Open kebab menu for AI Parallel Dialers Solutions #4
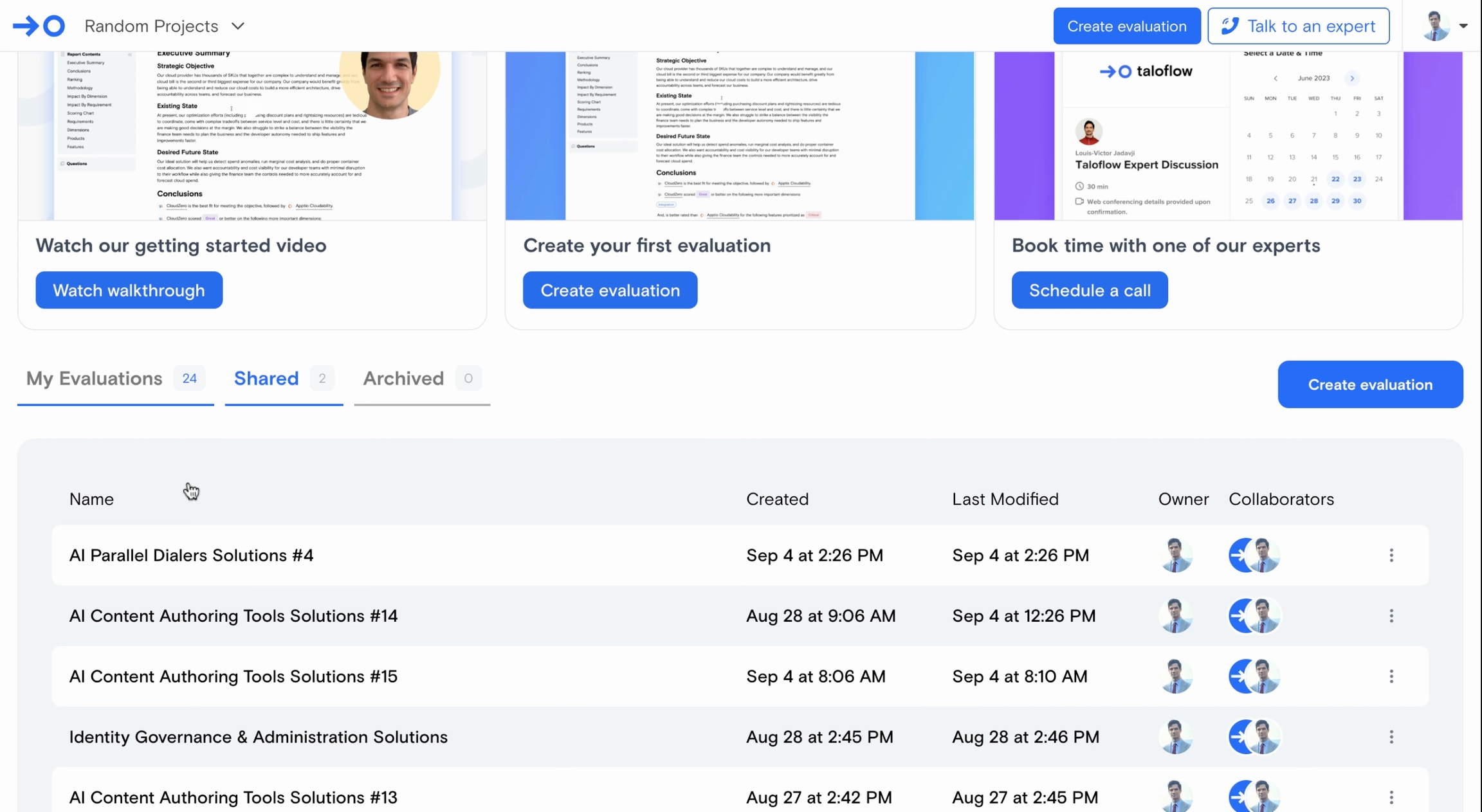1482x812 pixels. pyautogui.click(x=1391, y=555)
